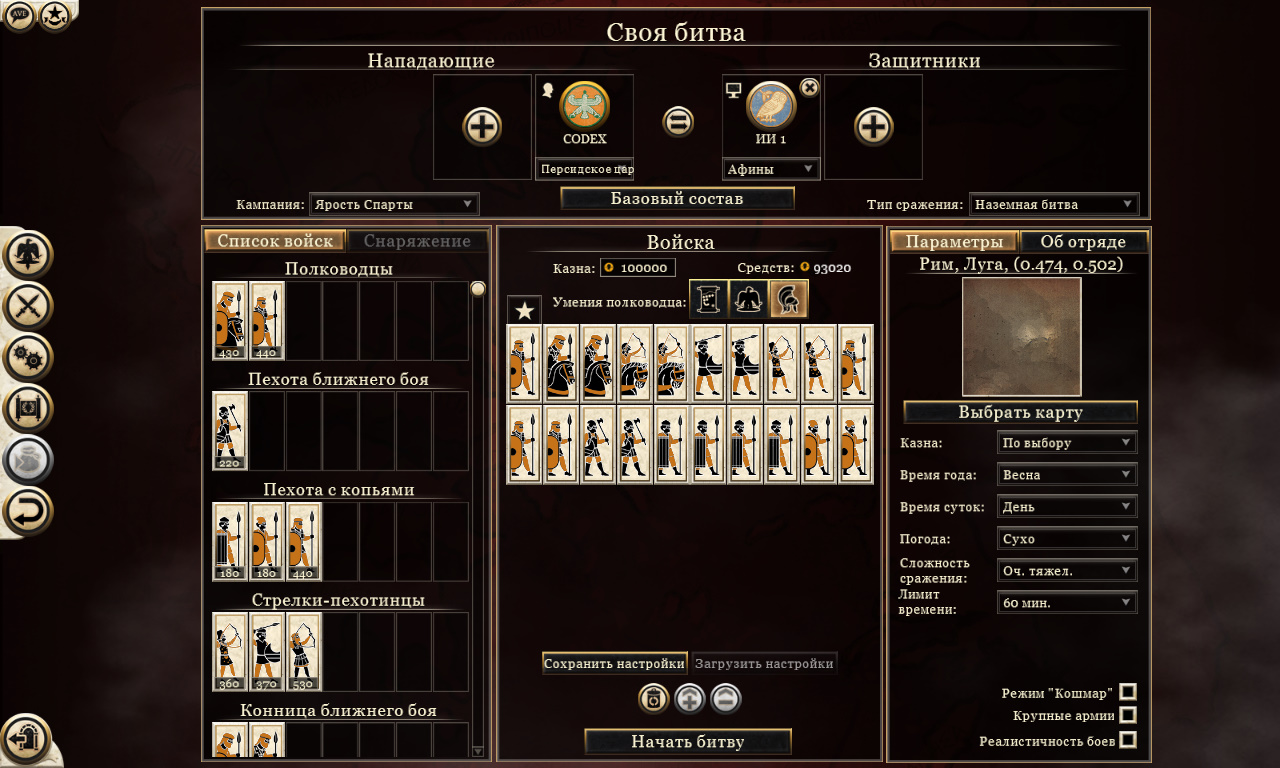Image resolution: width=1280 pixels, height=768 pixels.
Task: Click the troop list scrollbar thumb
Action: pyautogui.click(x=478, y=289)
